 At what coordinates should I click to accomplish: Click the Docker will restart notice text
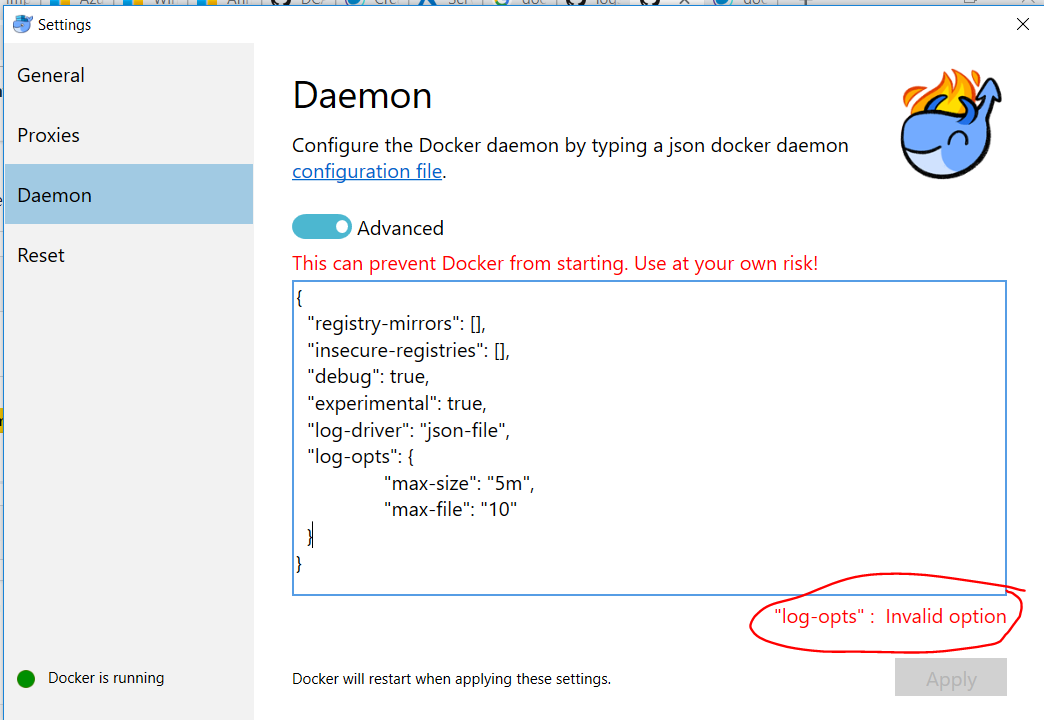coord(451,679)
